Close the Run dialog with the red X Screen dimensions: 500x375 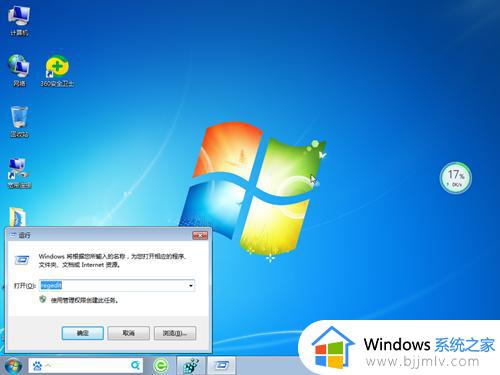pyautogui.click(x=200, y=235)
